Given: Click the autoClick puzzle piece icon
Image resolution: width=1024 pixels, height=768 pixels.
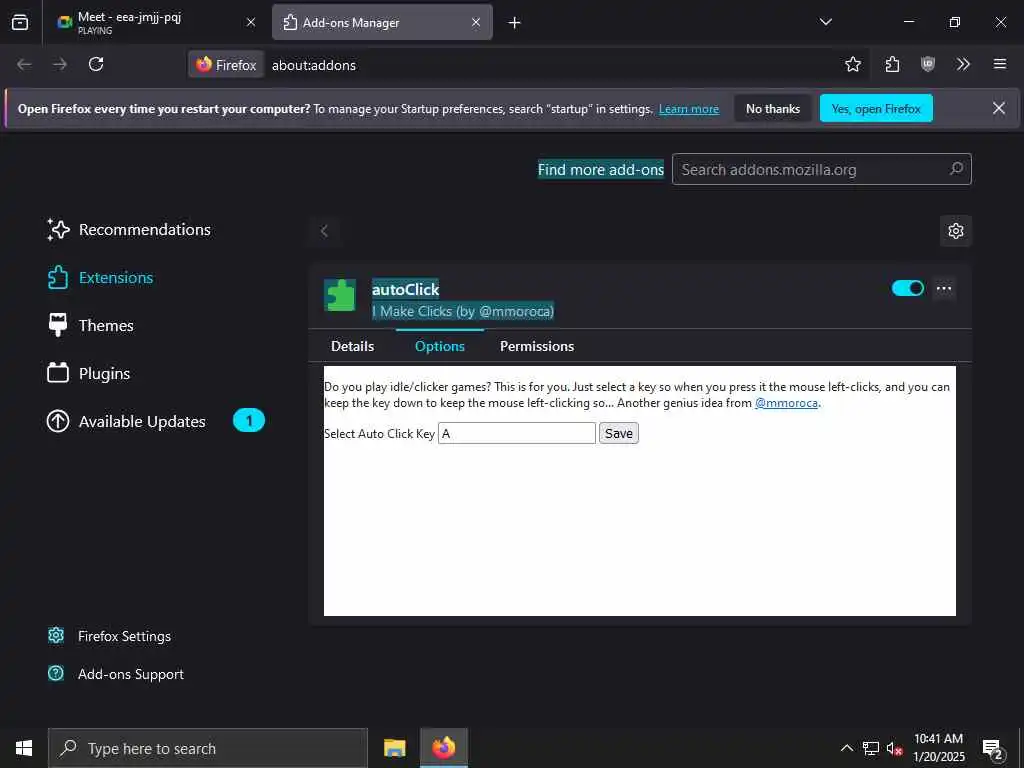Looking at the screenshot, I should click(x=340, y=295).
